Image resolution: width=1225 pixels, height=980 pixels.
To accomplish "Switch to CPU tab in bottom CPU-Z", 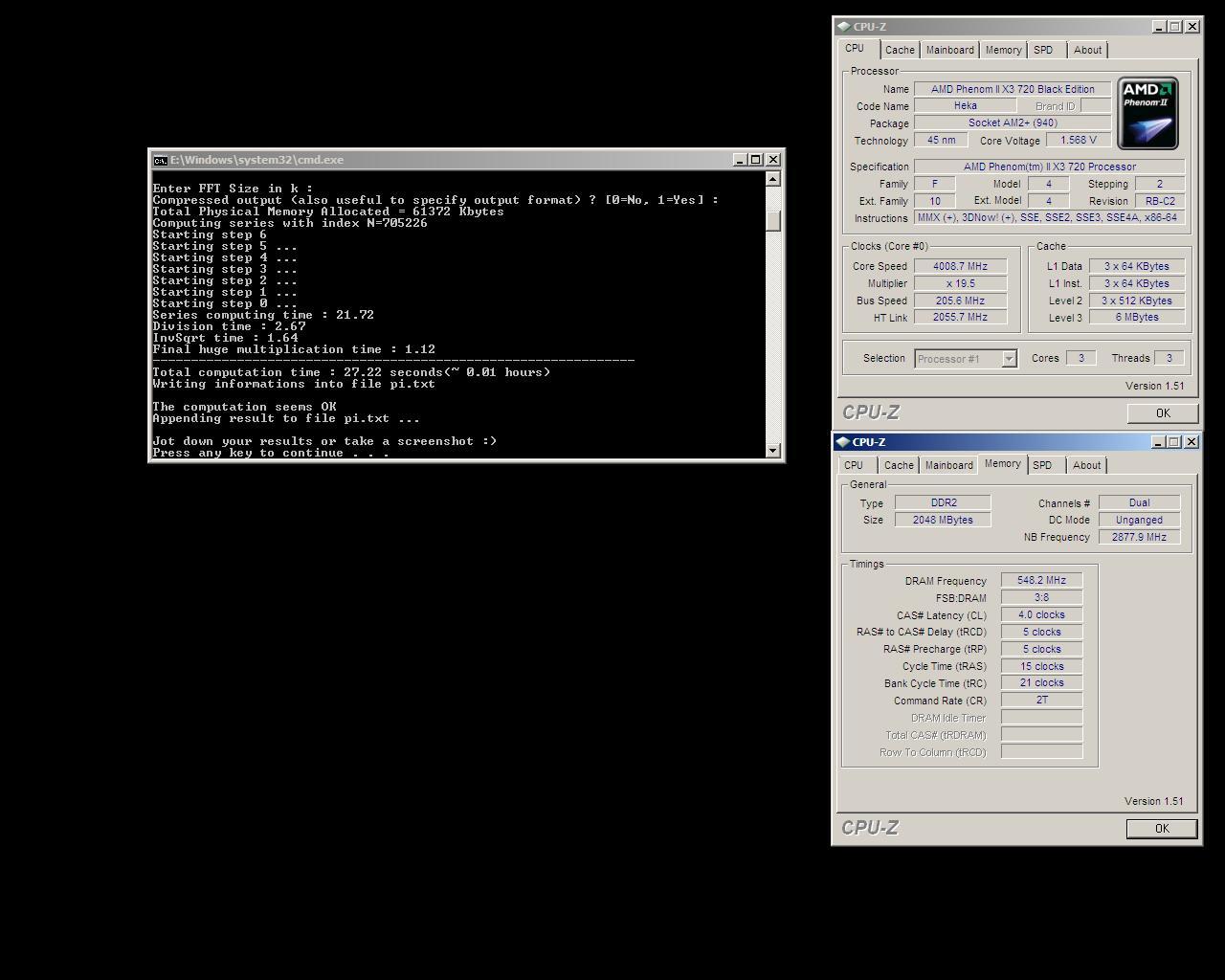I will click(x=854, y=465).
